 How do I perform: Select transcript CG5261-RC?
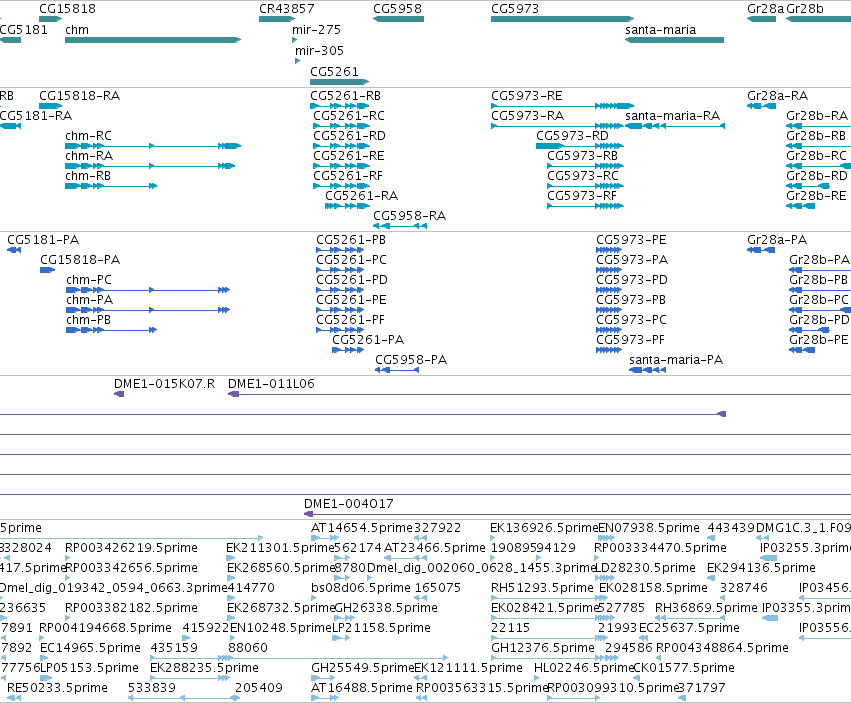(341, 126)
